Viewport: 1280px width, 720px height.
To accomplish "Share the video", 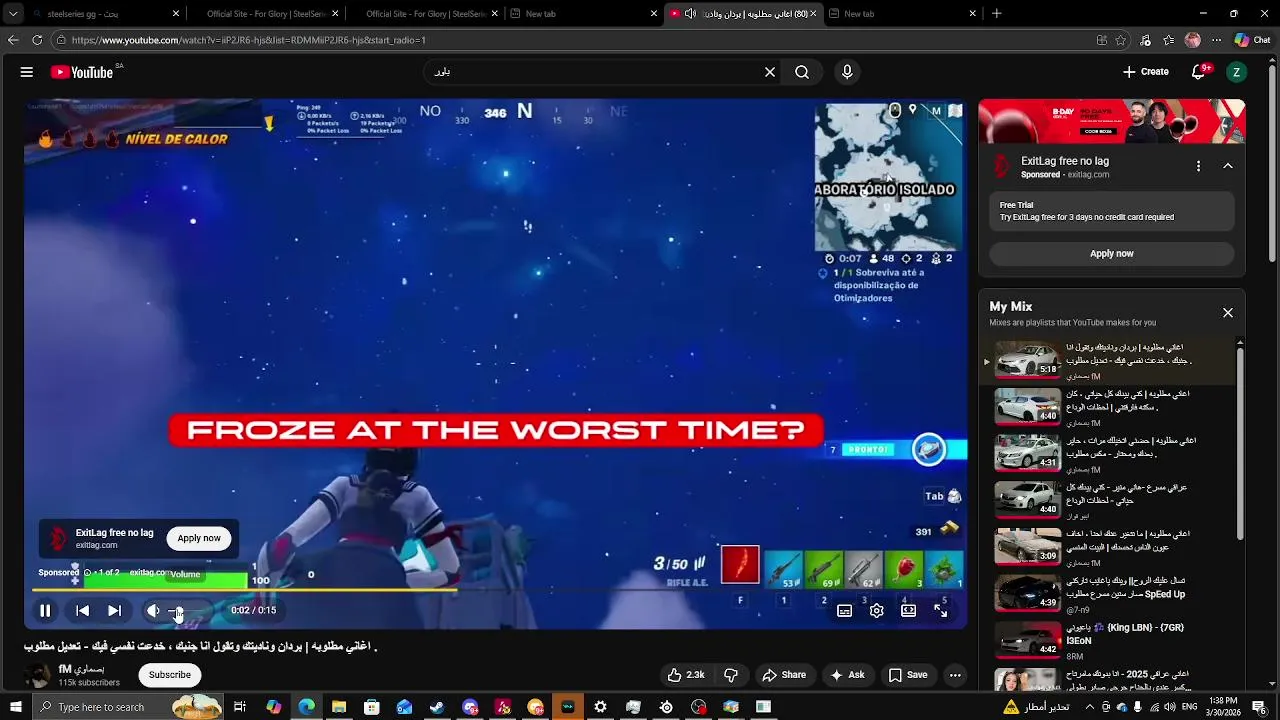I will (x=784, y=675).
